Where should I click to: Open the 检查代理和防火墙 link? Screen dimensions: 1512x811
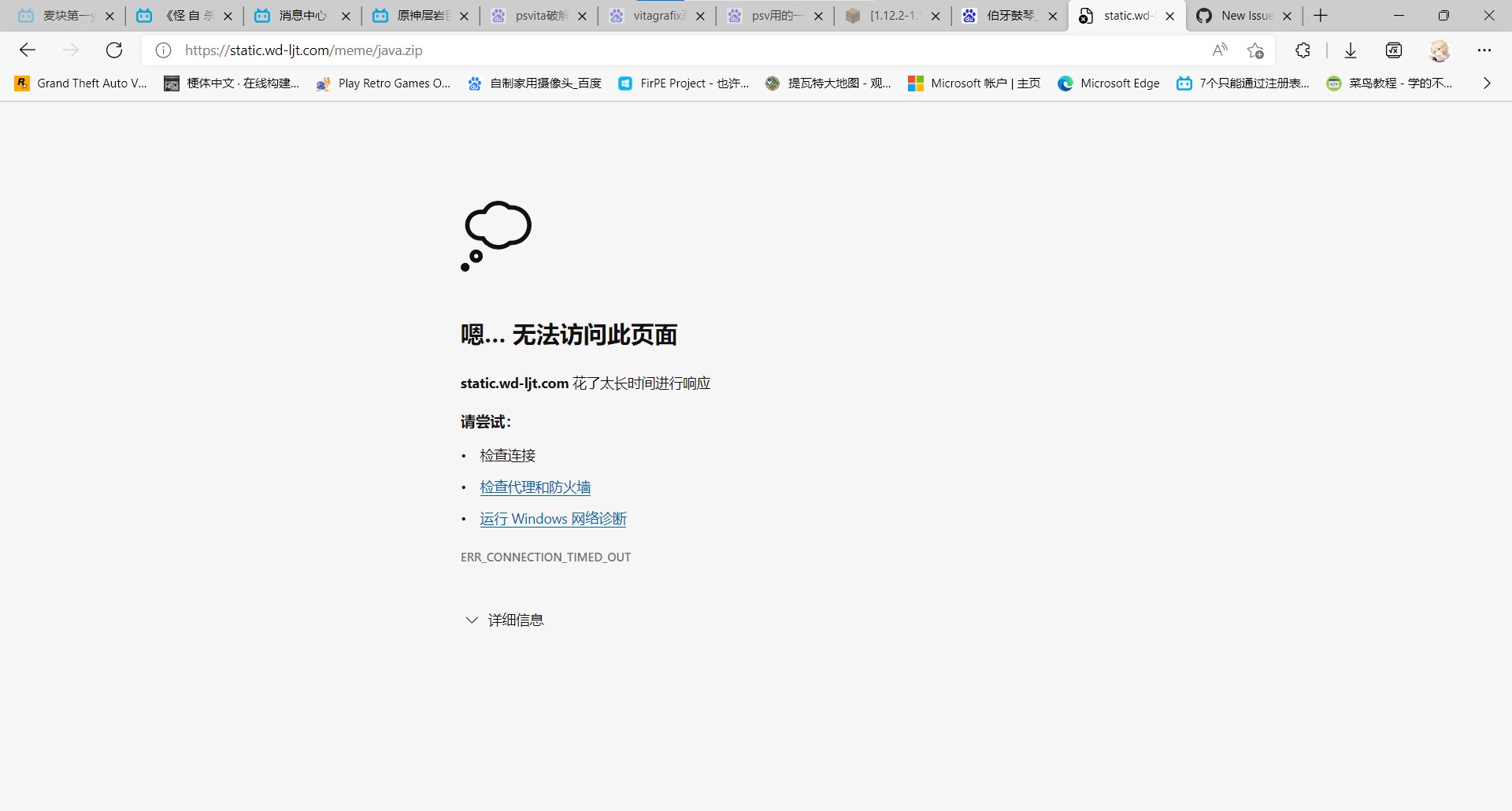(x=535, y=487)
